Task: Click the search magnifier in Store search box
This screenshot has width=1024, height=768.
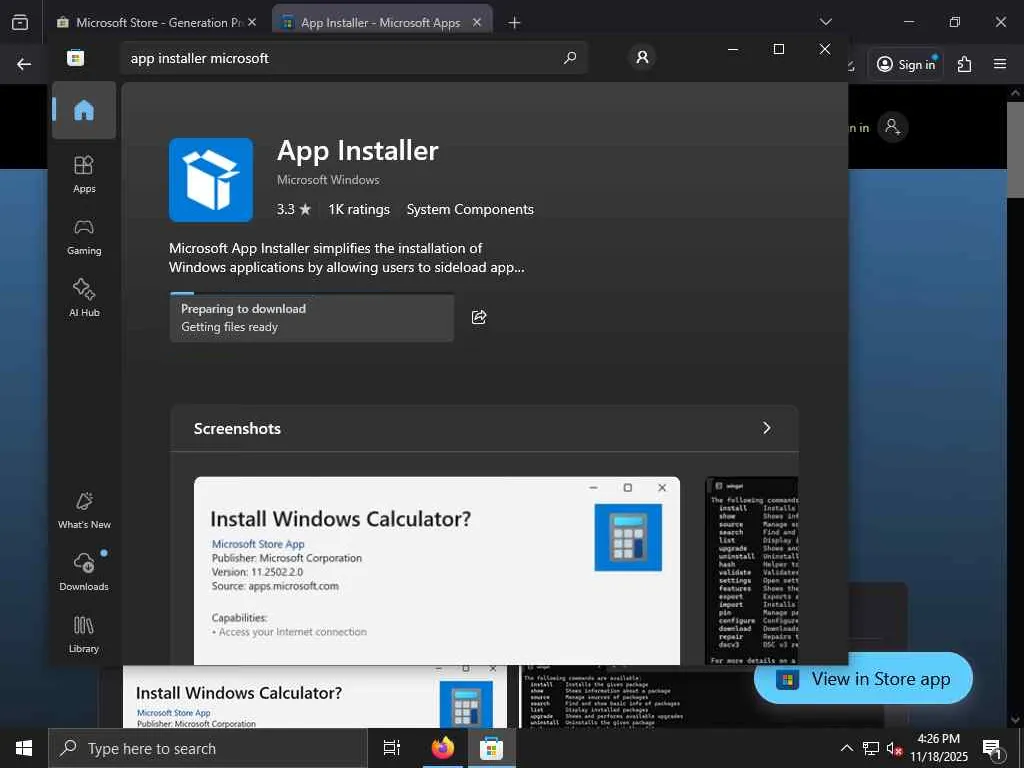Action: click(x=569, y=58)
